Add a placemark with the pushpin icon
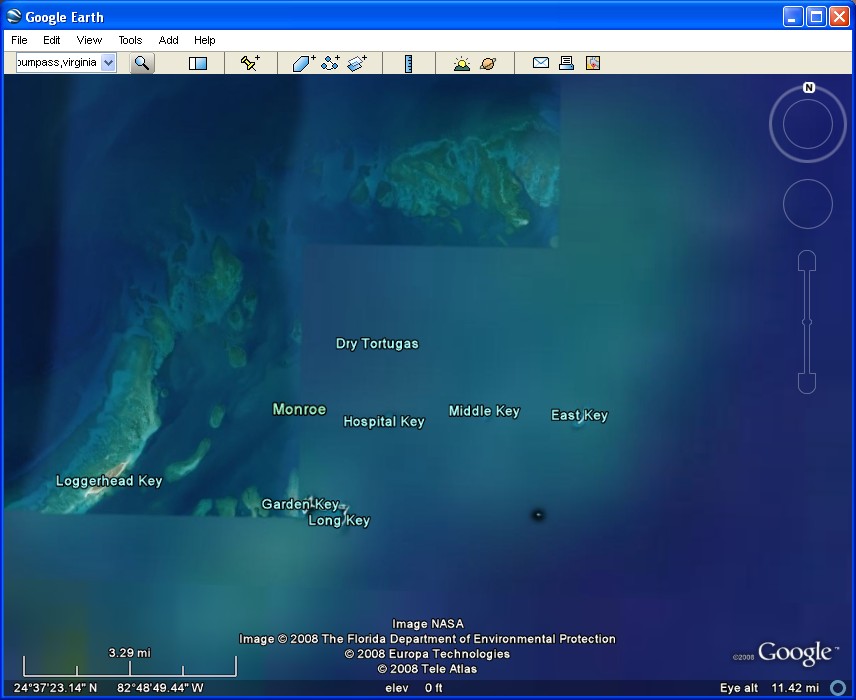The image size is (856, 700). [250, 63]
